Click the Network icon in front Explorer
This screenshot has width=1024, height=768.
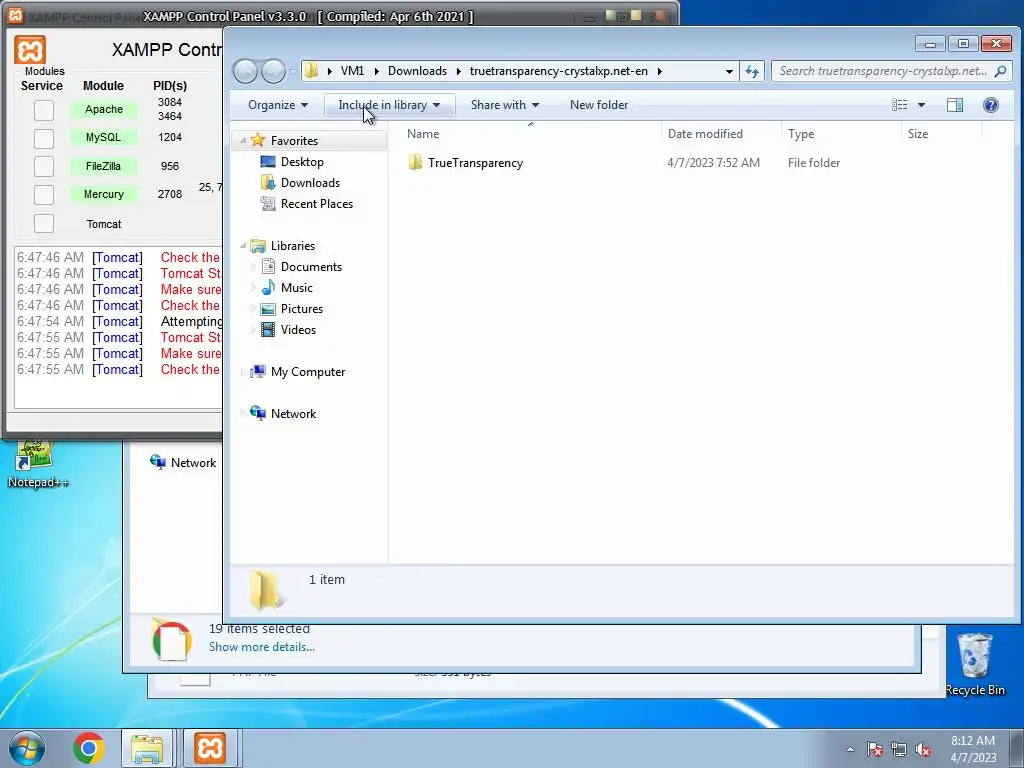258,413
